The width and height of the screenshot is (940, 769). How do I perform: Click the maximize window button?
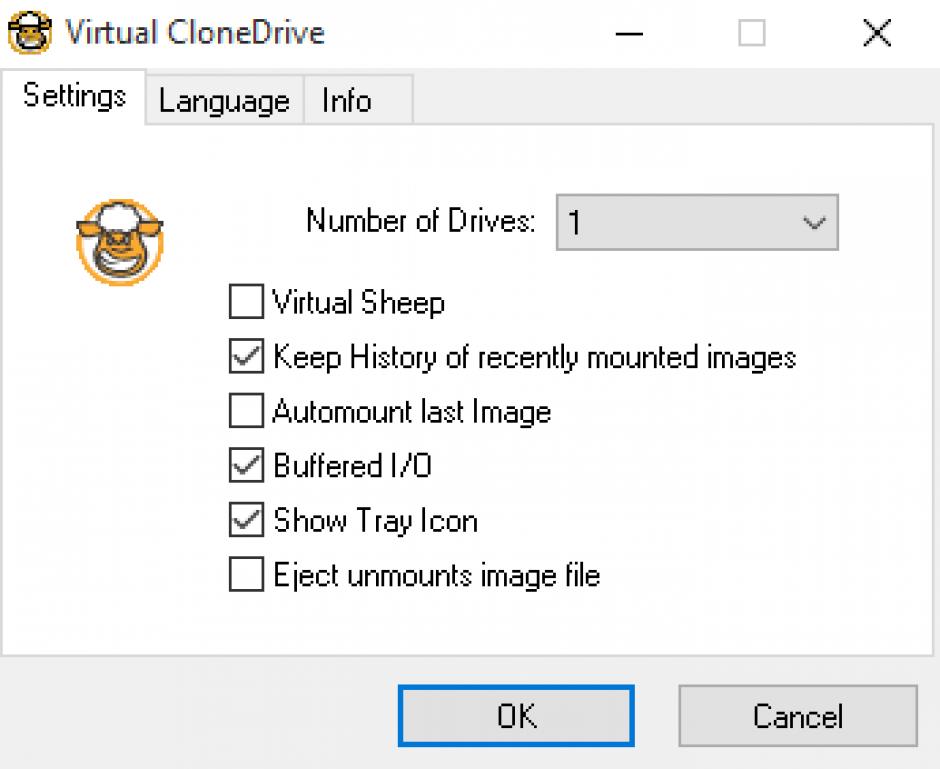[752, 33]
